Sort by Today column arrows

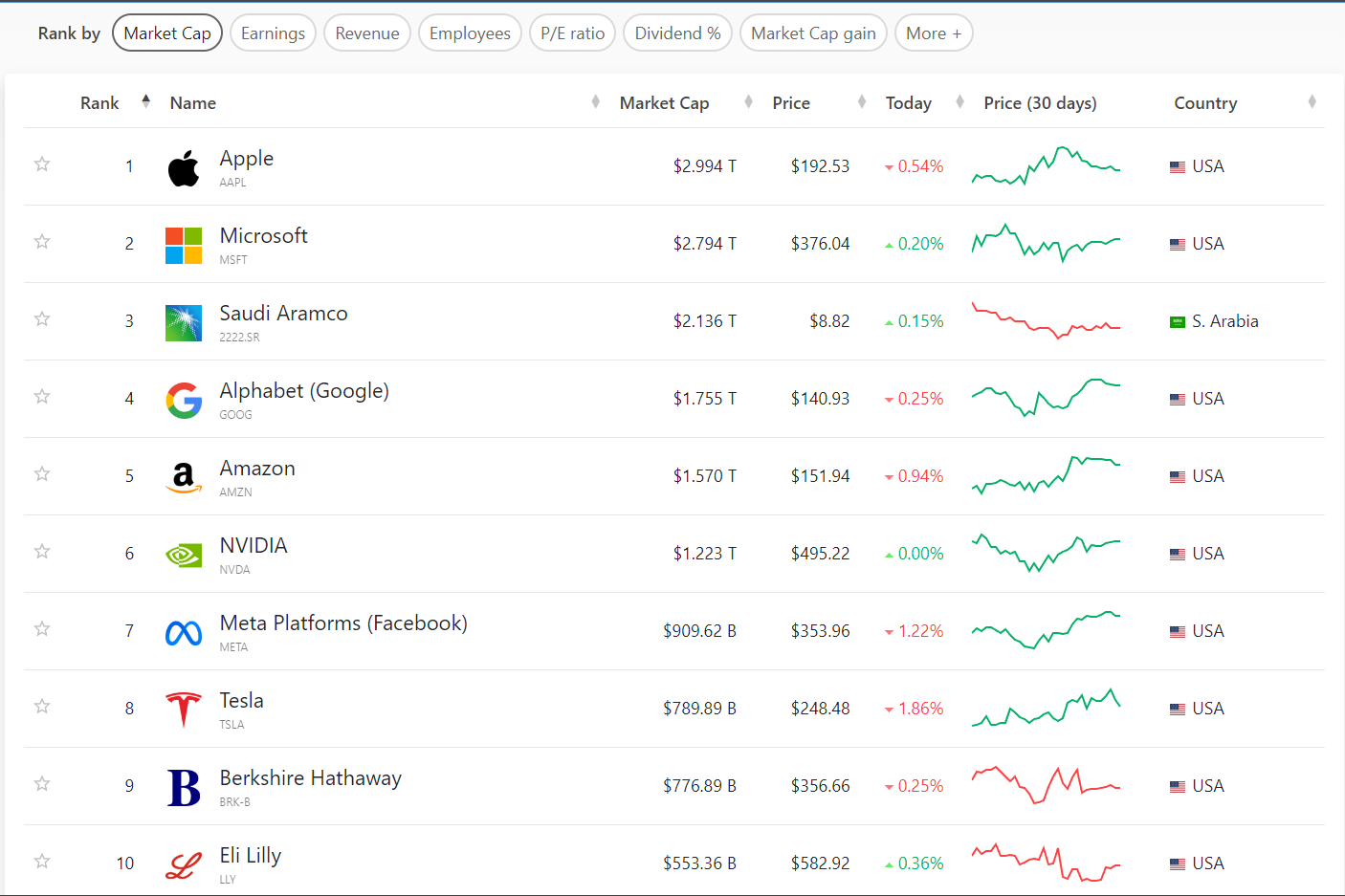coord(959,101)
